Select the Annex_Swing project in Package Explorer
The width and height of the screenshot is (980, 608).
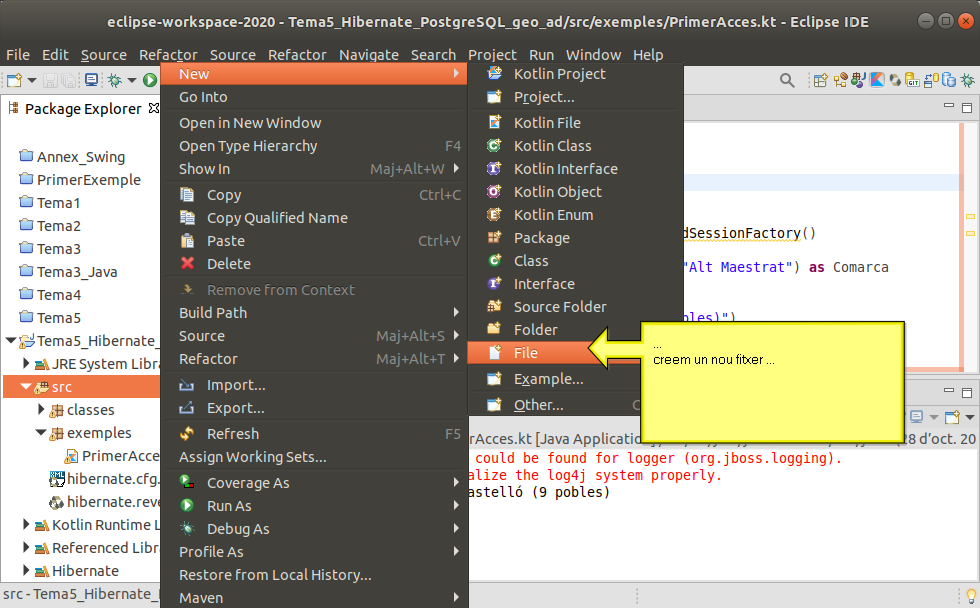[x=81, y=157]
